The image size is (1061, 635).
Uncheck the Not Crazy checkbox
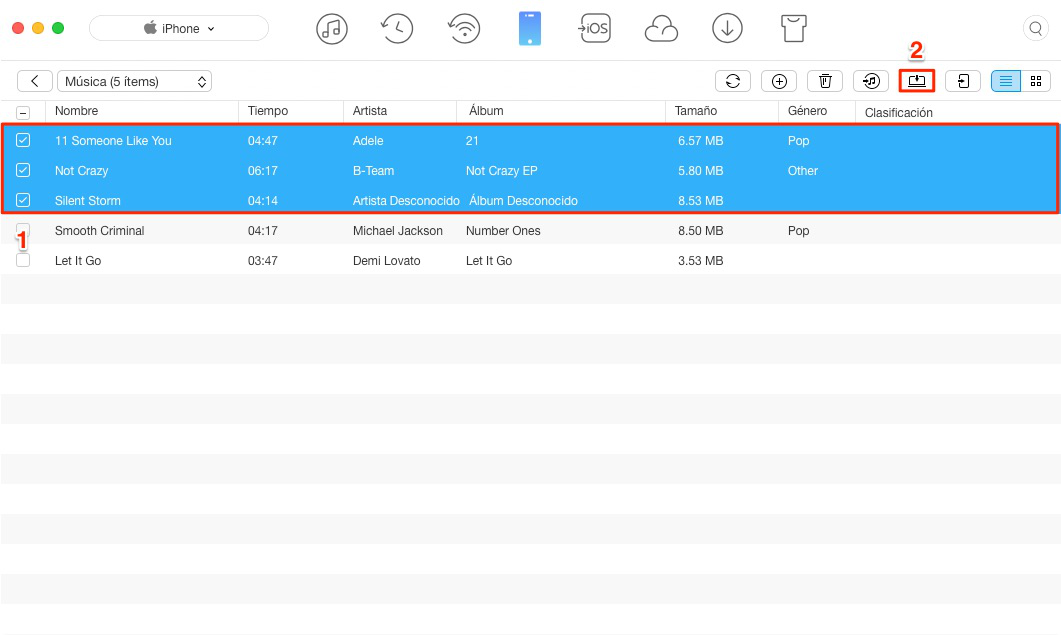[23, 170]
